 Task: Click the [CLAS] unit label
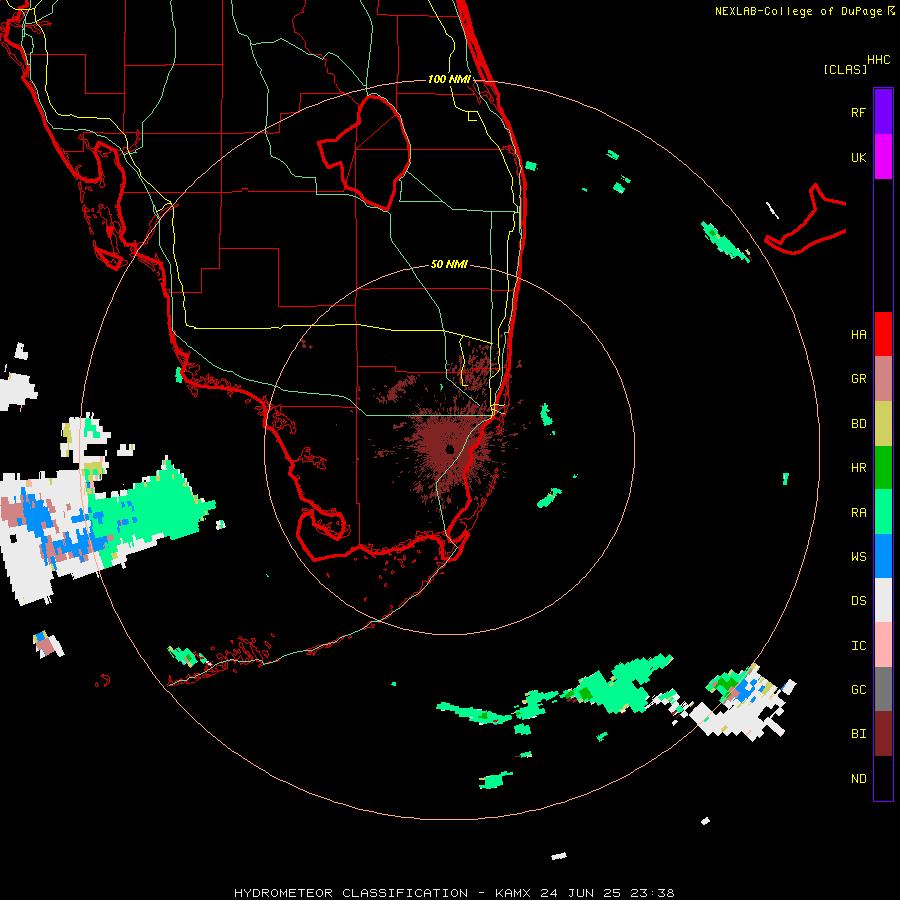click(x=845, y=70)
